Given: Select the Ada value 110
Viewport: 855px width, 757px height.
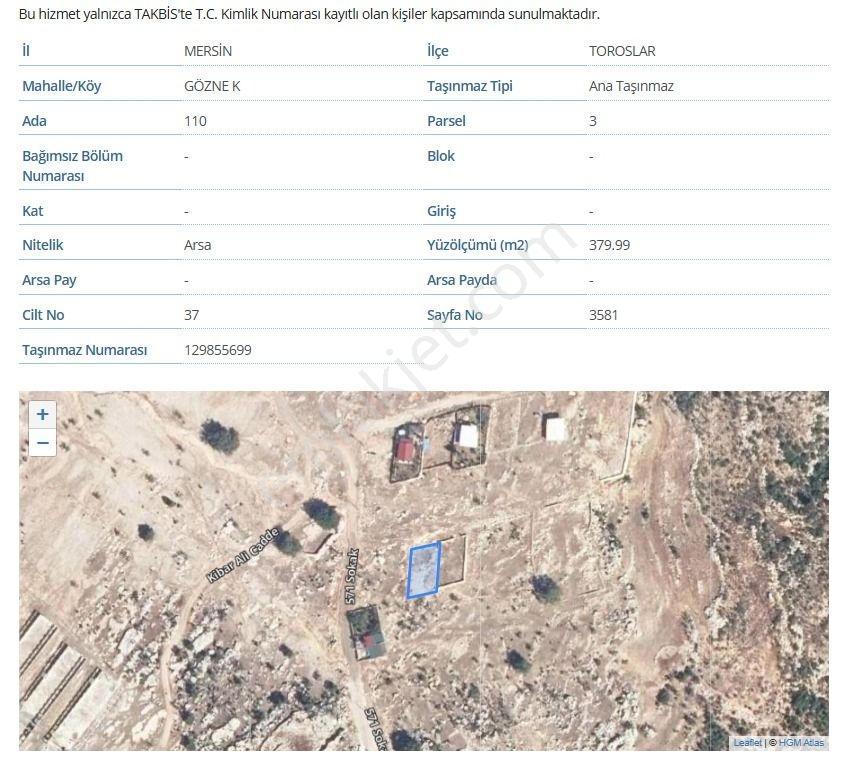Looking at the screenshot, I should pyautogui.click(x=195, y=121).
